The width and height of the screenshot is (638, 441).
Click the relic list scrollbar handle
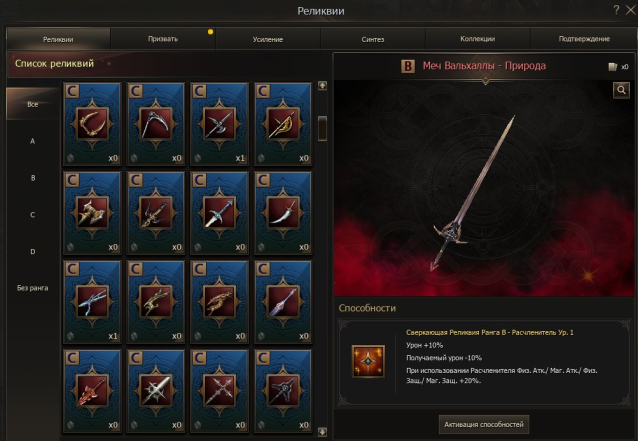coord(322,128)
